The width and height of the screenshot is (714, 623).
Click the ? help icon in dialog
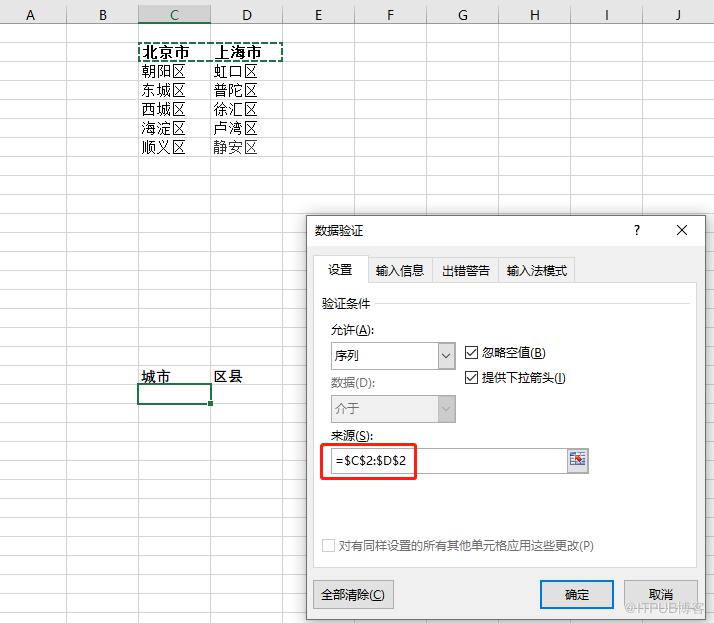point(637,230)
